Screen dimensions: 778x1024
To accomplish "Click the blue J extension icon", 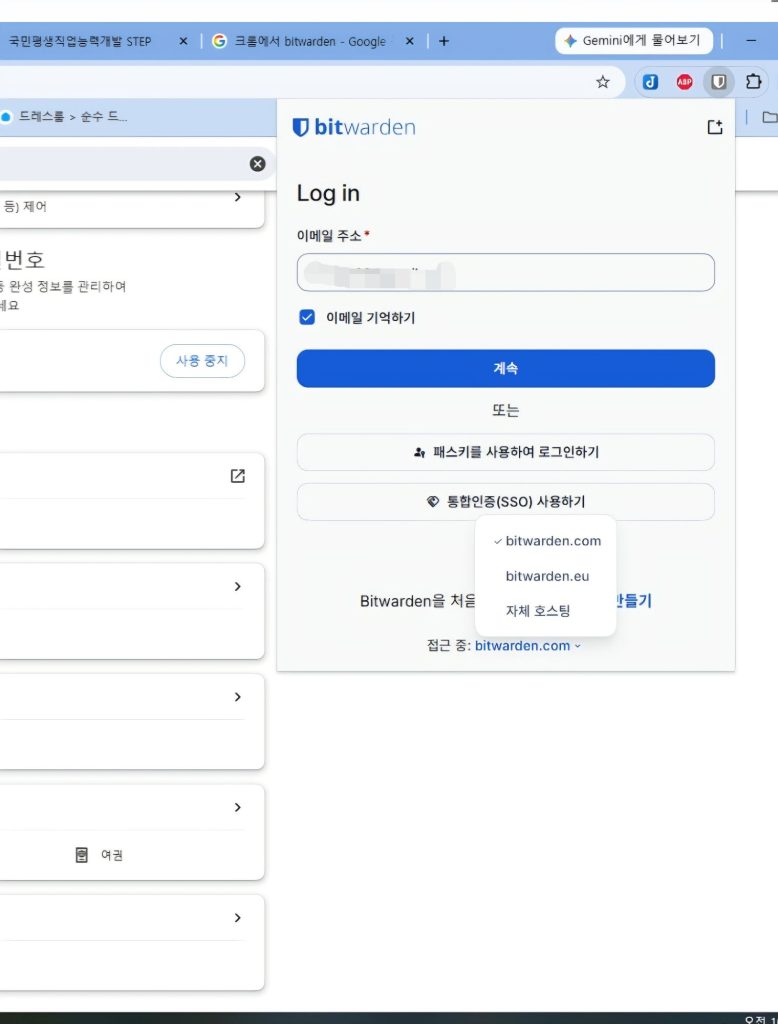I will [650, 82].
